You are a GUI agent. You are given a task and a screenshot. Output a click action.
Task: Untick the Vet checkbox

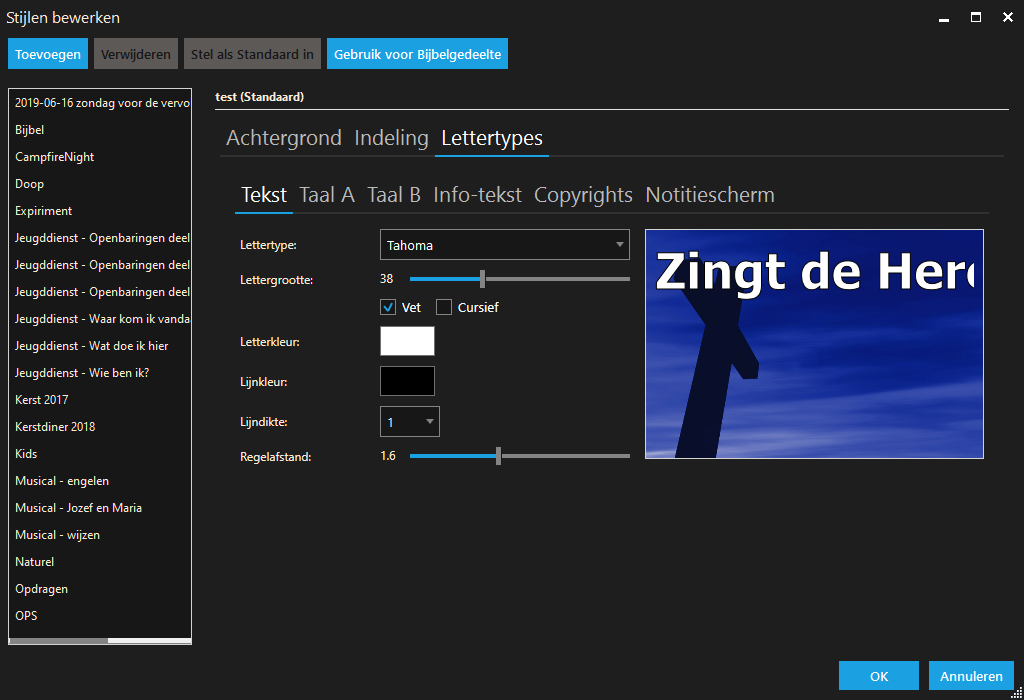pyautogui.click(x=388, y=307)
